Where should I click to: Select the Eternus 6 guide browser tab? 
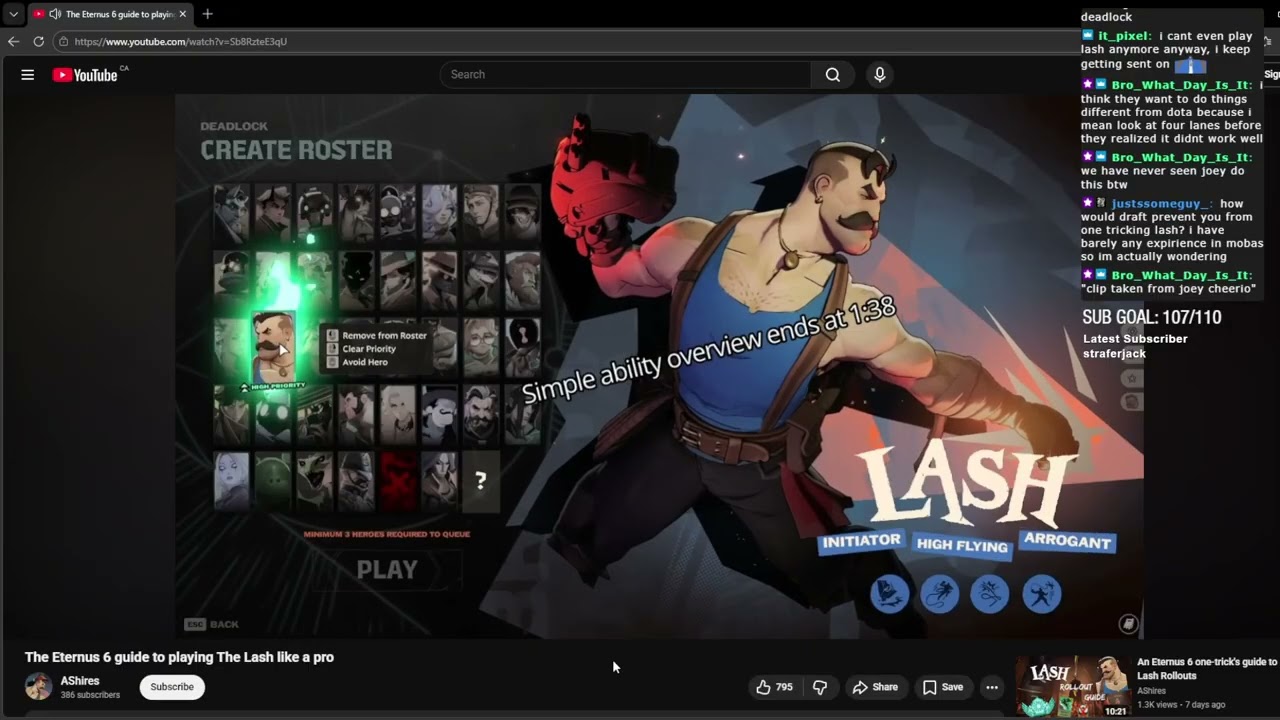(x=110, y=14)
